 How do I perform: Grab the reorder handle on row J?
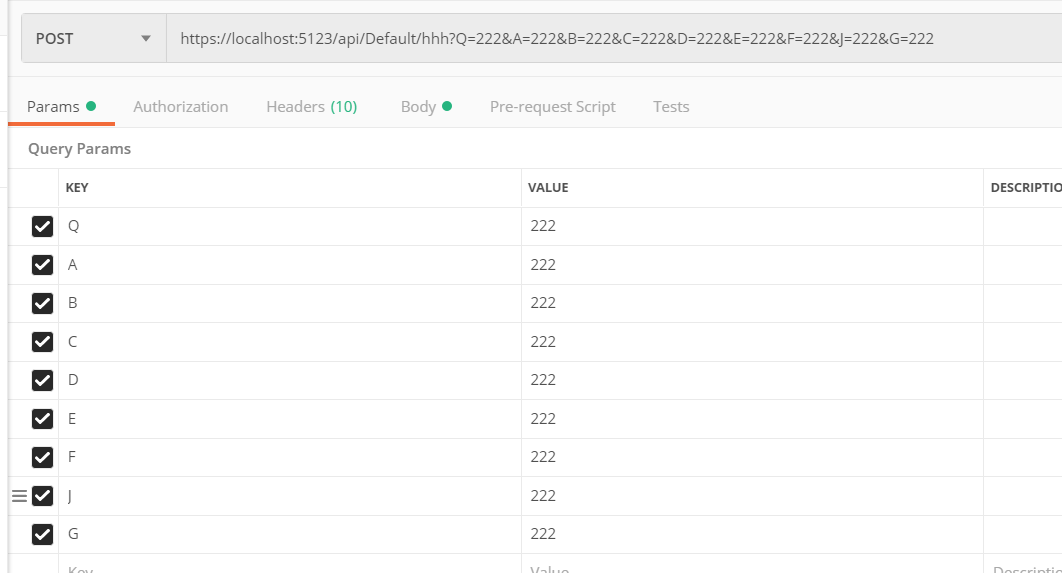(x=19, y=496)
